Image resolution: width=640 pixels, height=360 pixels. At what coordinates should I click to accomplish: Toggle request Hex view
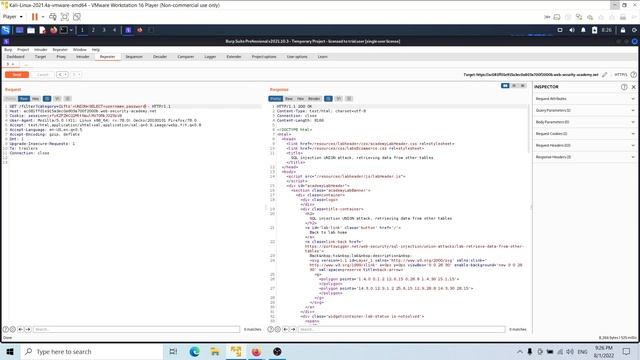pos(36,99)
